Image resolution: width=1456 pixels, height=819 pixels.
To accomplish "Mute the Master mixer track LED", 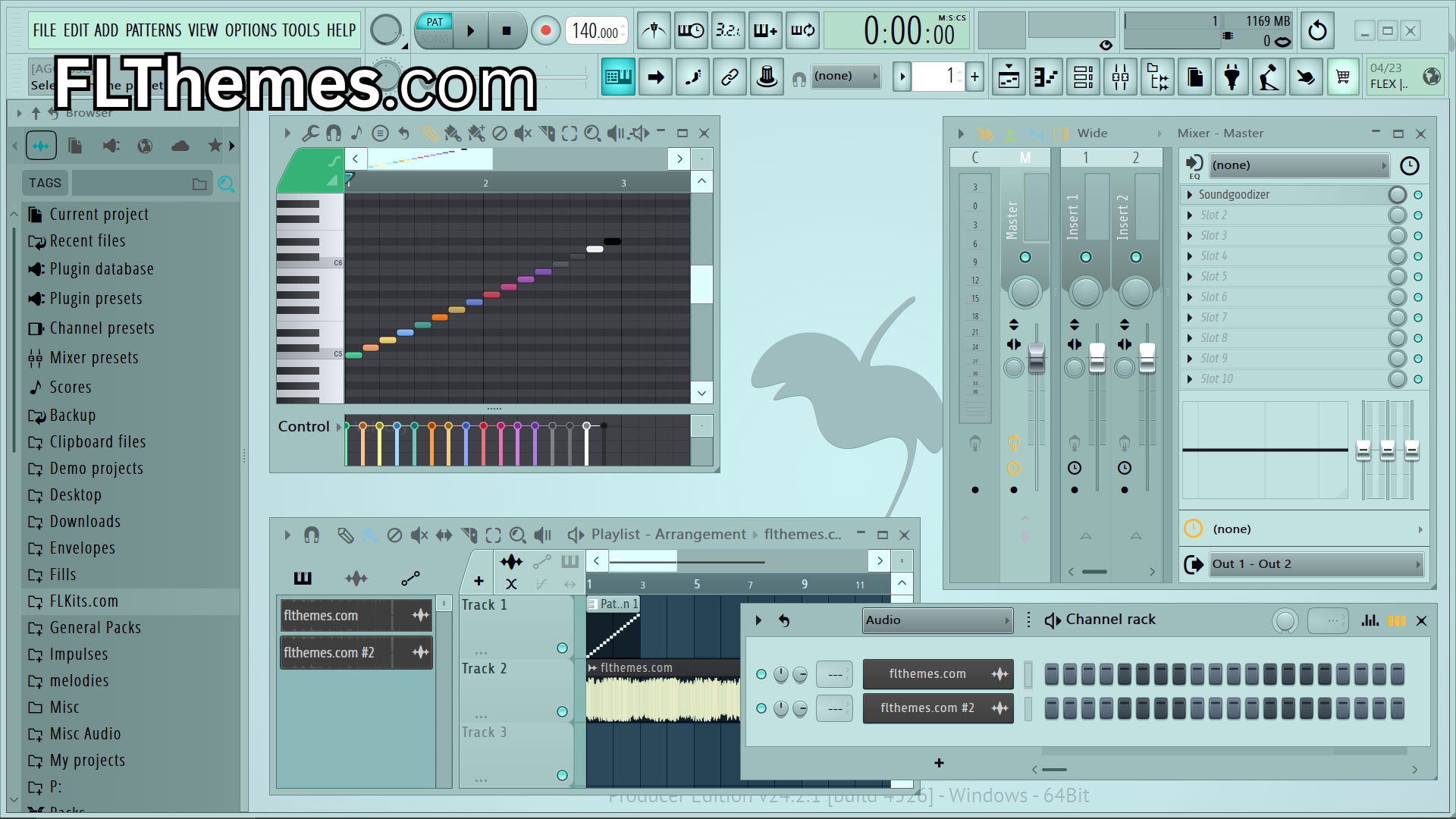I will [1025, 257].
